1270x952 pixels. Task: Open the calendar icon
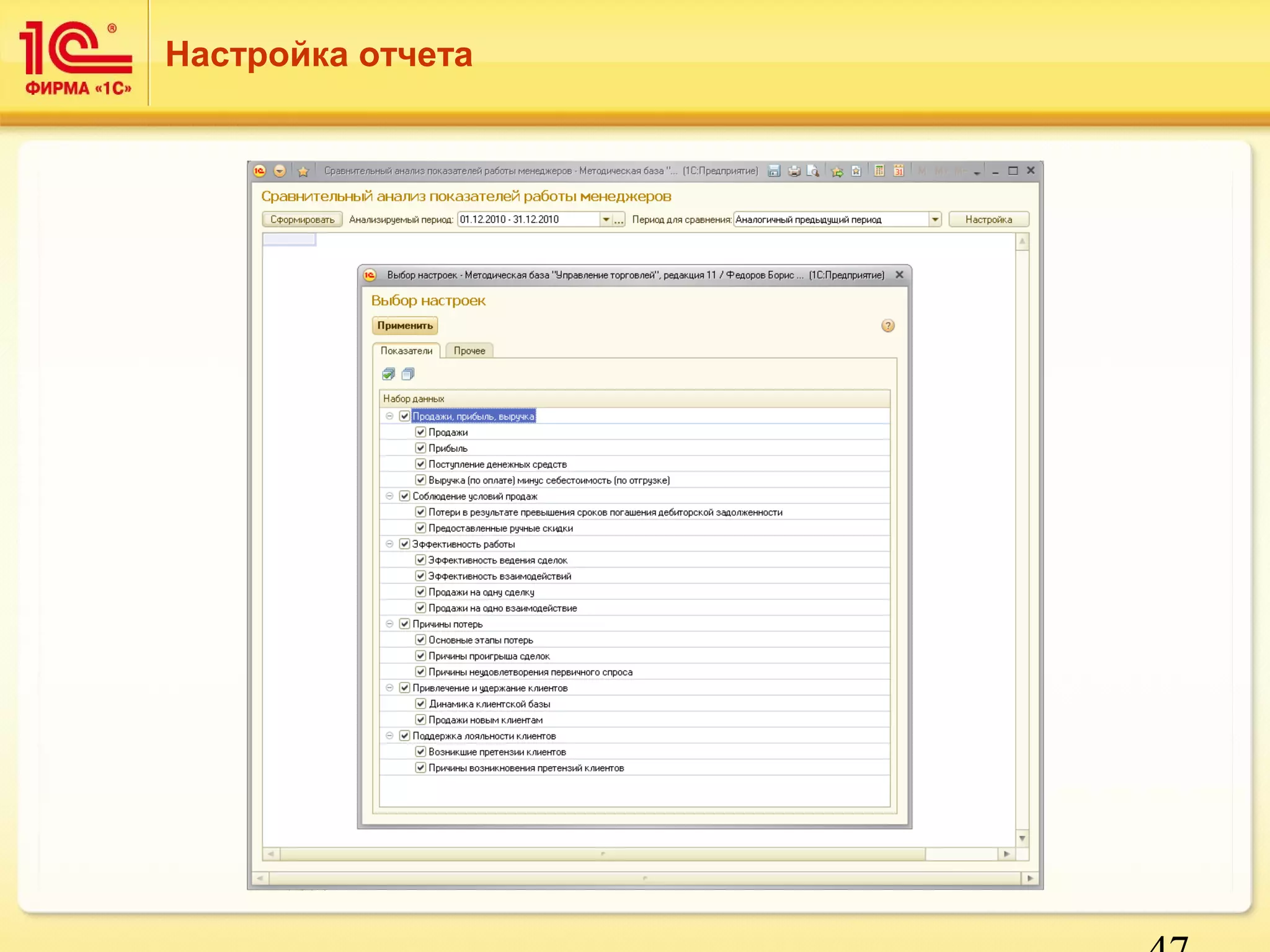pos(899,170)
